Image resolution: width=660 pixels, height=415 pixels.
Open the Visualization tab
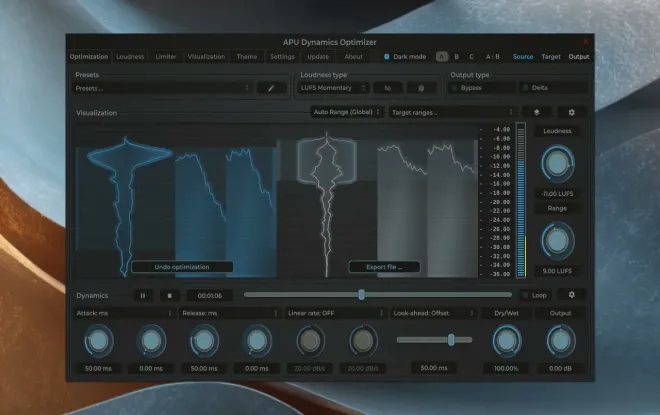pos(206,57)
